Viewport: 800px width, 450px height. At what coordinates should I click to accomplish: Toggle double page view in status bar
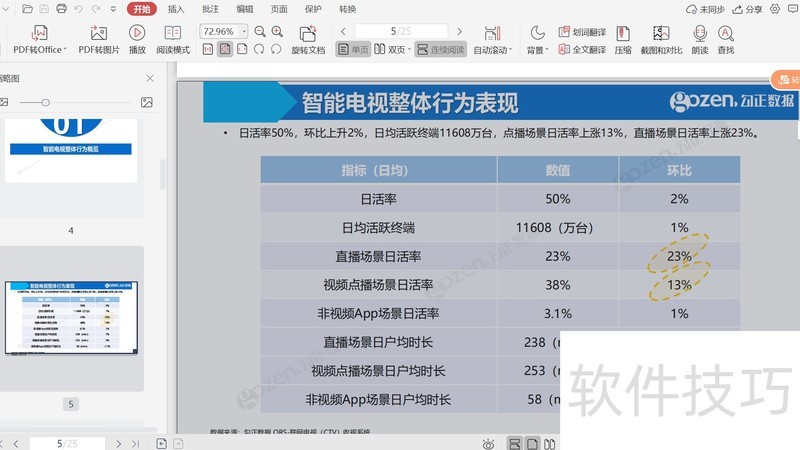coord(549,443)
